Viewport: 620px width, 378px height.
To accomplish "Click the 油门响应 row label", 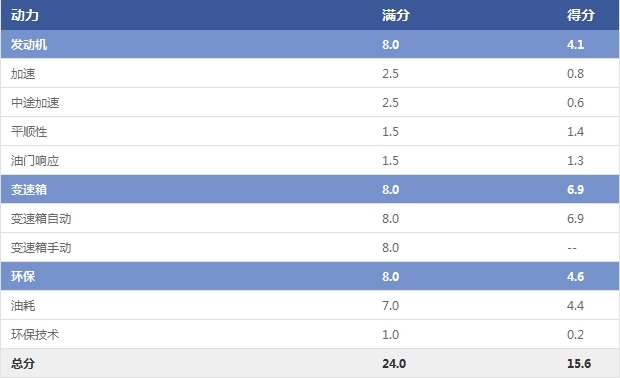I will (x=35, y=161).
